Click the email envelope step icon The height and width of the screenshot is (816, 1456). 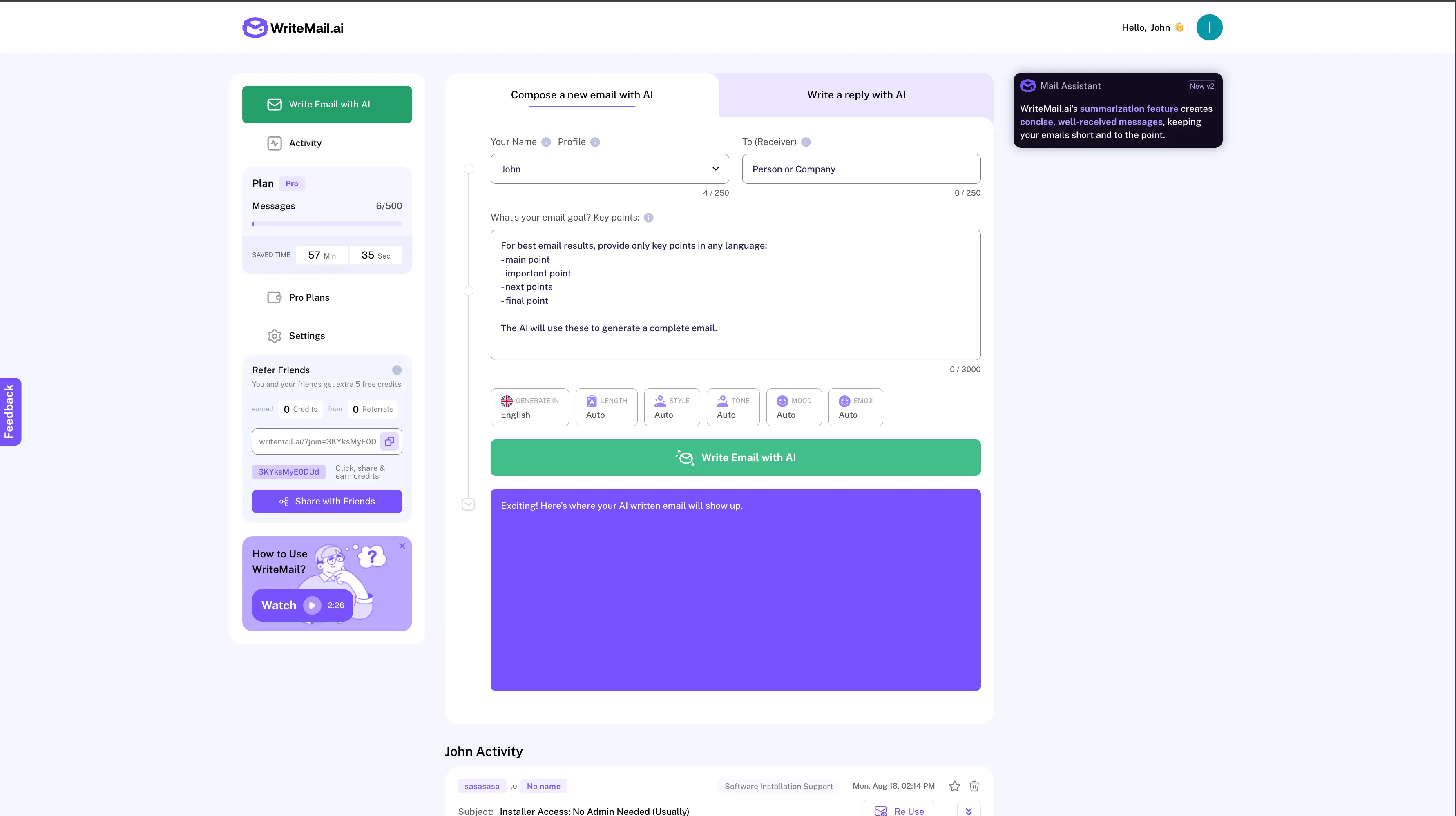pos(469,505)
